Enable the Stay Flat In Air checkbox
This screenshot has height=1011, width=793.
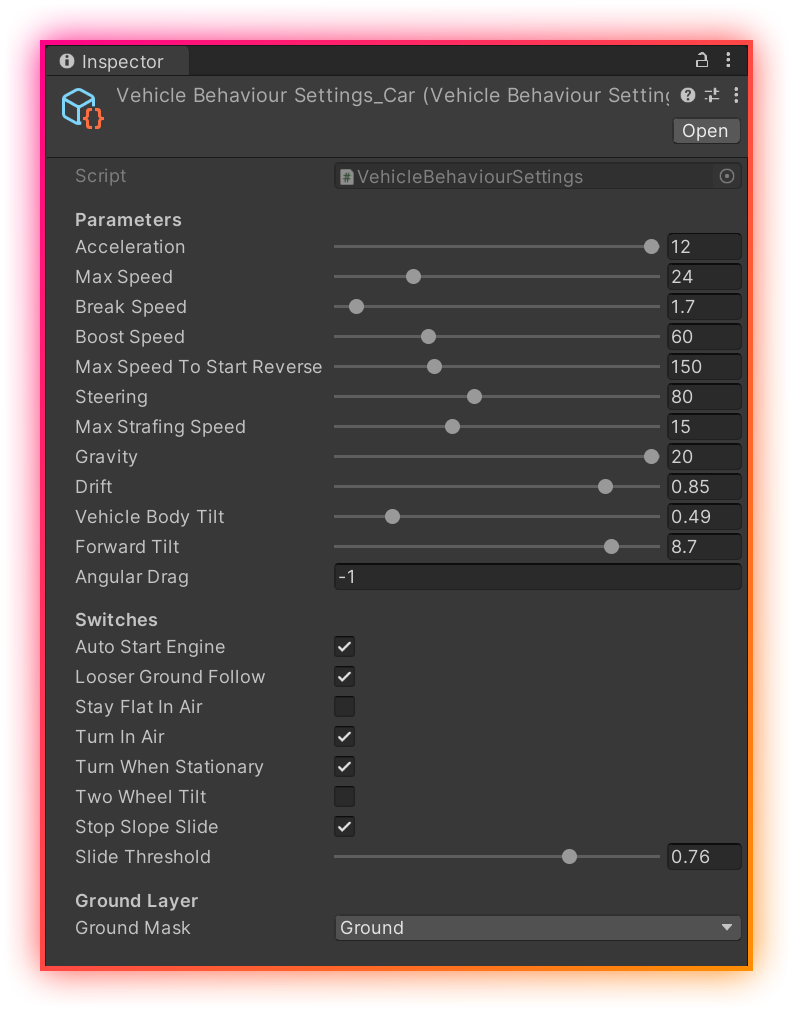344,707
